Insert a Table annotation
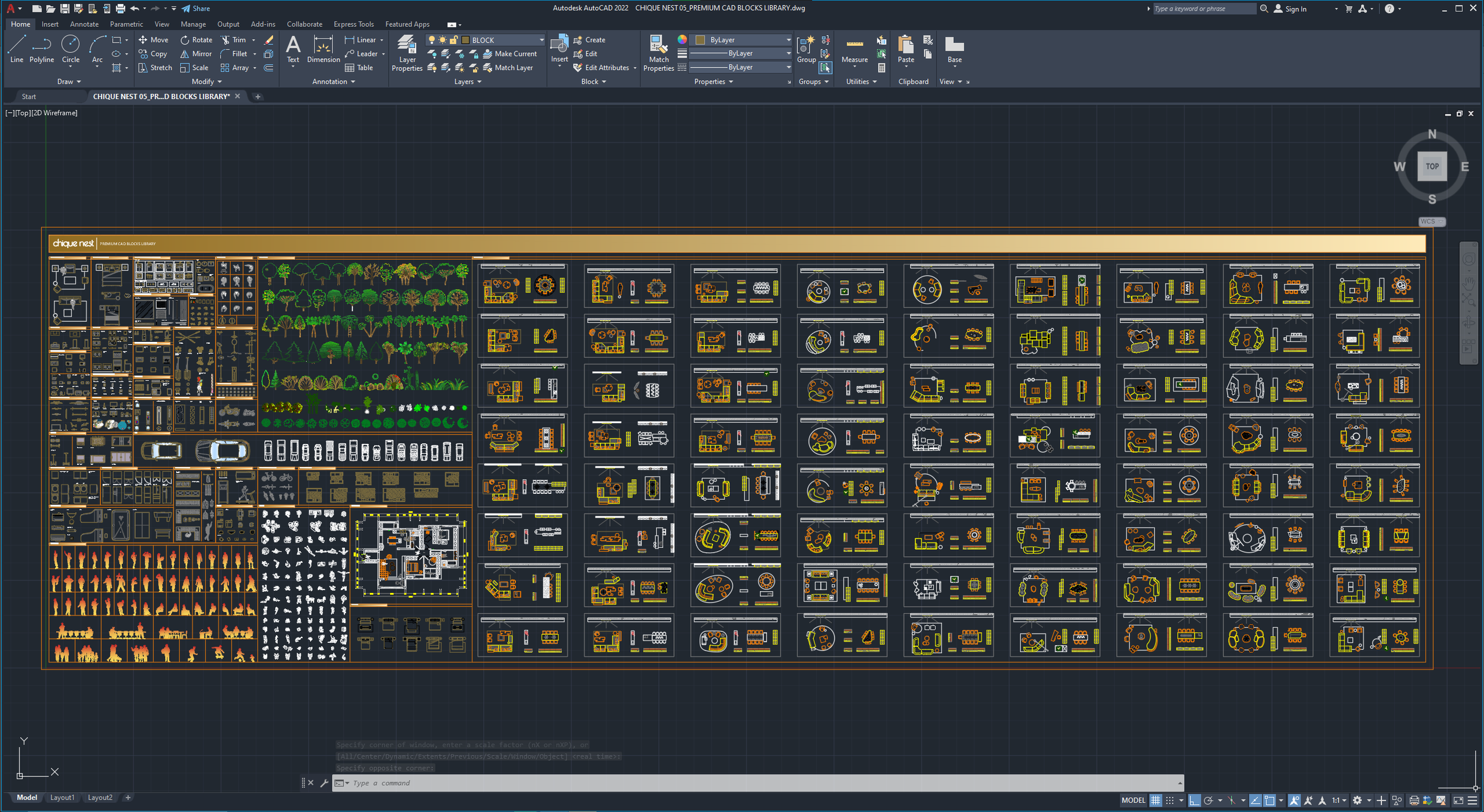This screenshot has height=812, width=1484. [x=358, y=67]
